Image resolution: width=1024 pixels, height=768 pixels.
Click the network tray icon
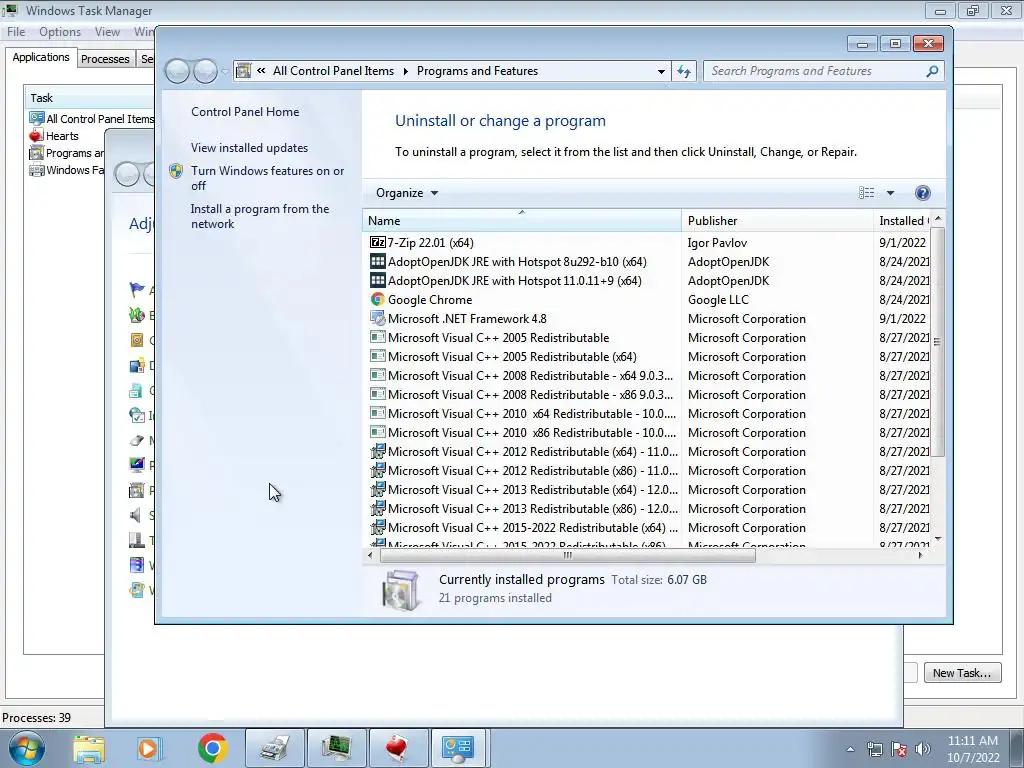pos(874,749)
